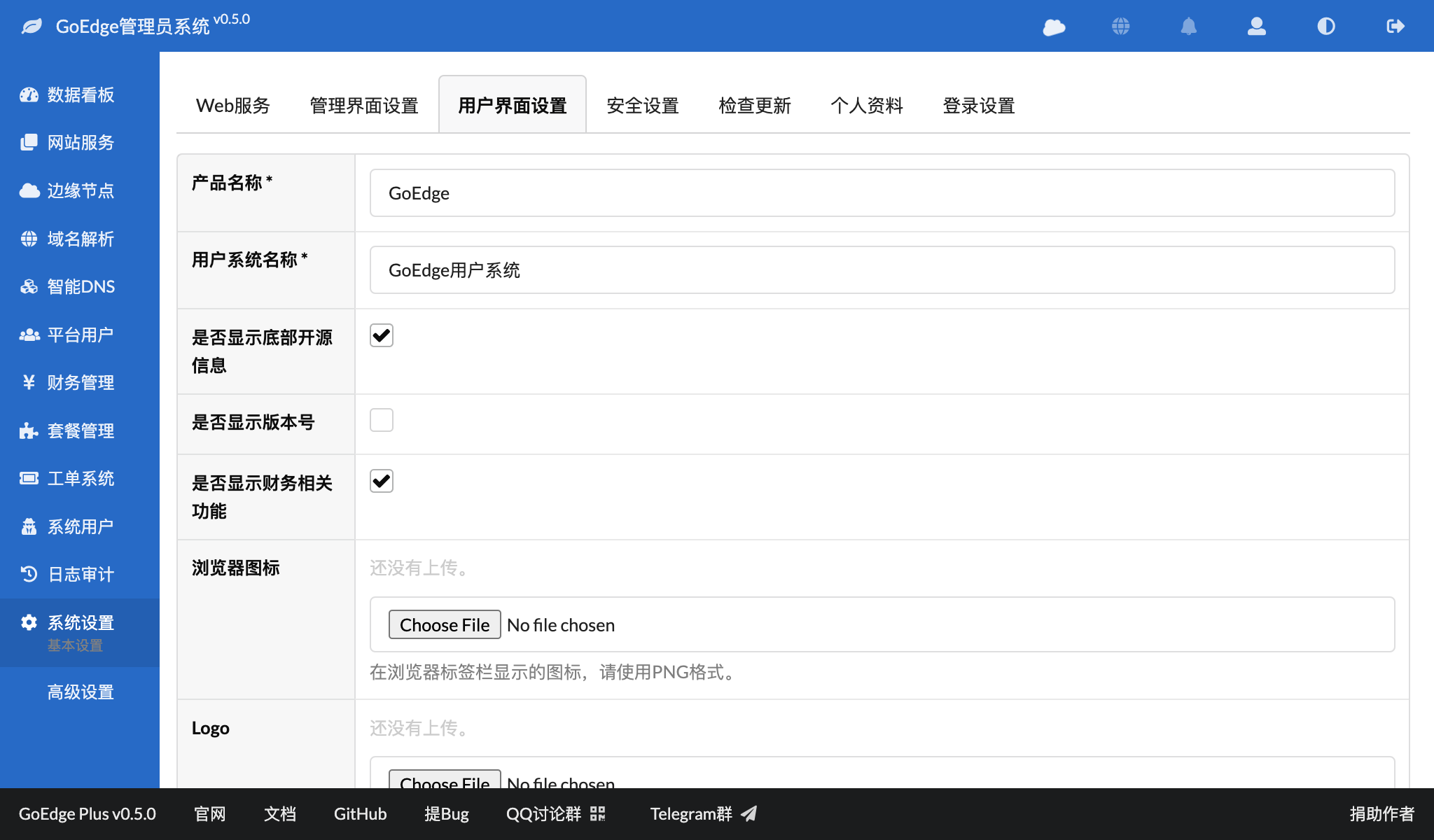This screenshot has width=1434, height=840.
Task: Open 工单系统 menu item
Action: pyautogui.click(x=80, y=478)
